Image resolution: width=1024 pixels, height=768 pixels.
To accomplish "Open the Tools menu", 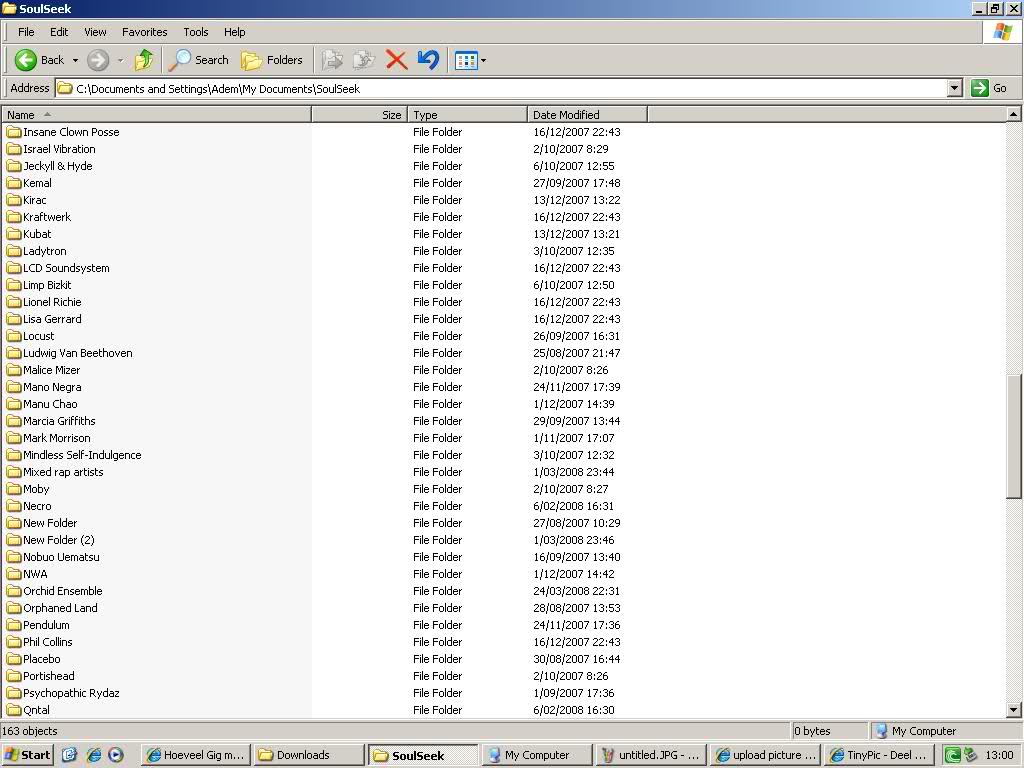I will click(x=196, y=32).
